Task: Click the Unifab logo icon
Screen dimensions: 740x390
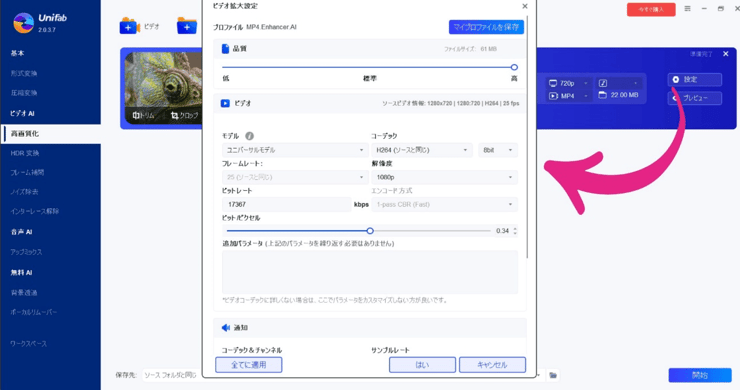Action: pyautogui.click(x=23, y=23)
